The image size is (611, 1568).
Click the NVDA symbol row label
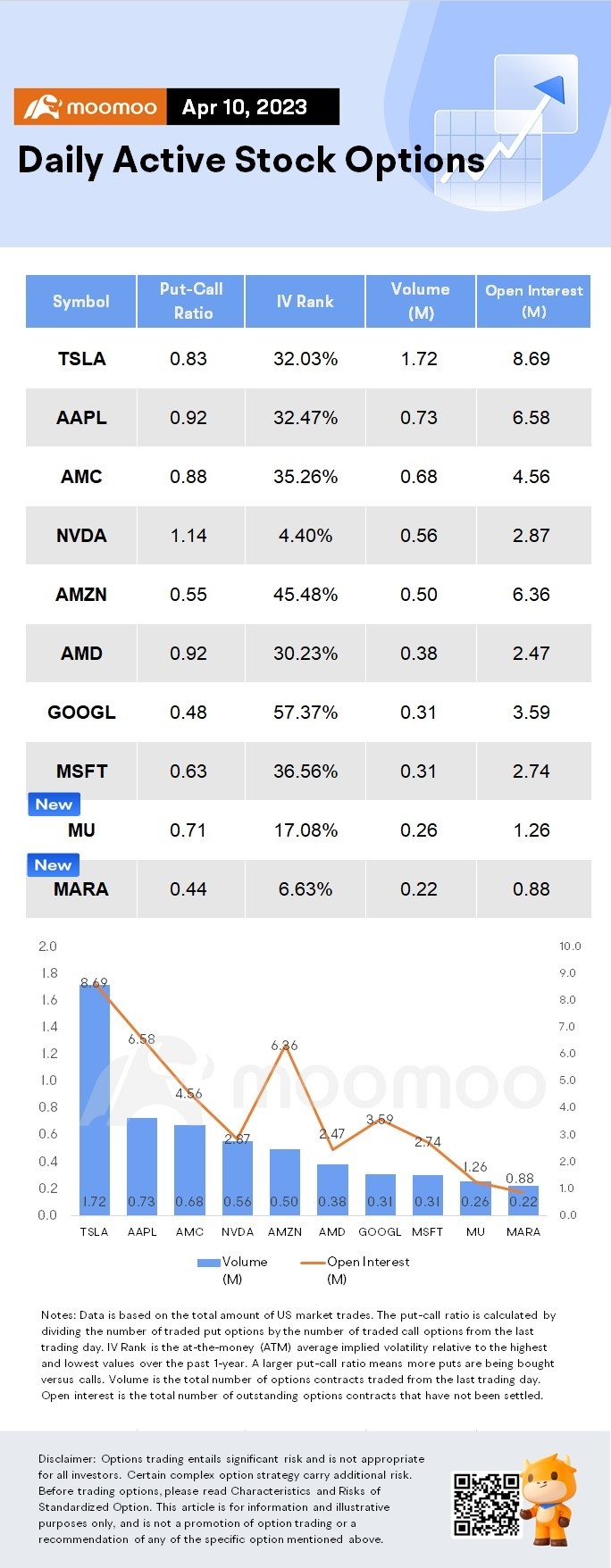(81, 536)
